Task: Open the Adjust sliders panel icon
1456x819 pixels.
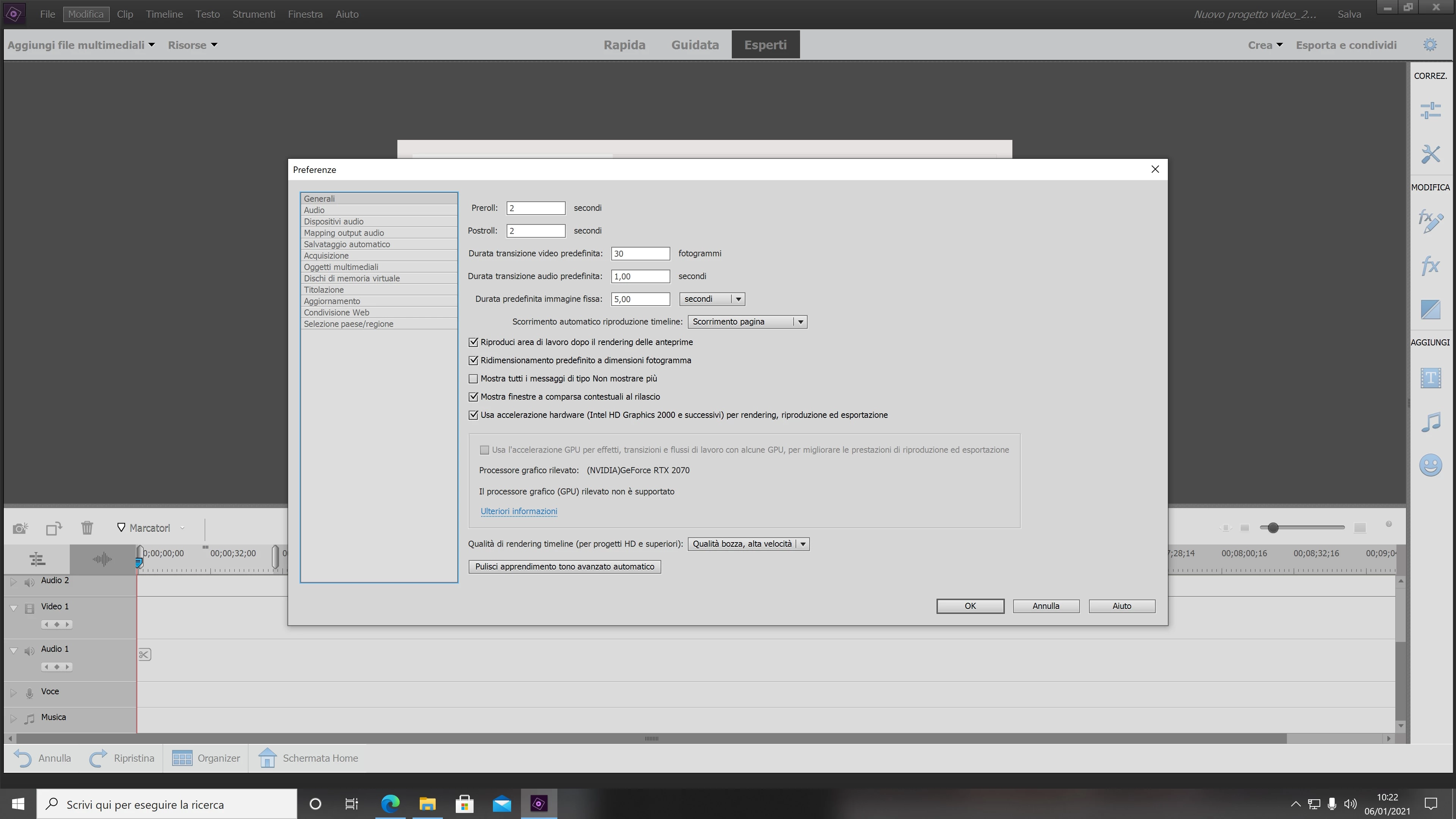Action: (1430, 110)
